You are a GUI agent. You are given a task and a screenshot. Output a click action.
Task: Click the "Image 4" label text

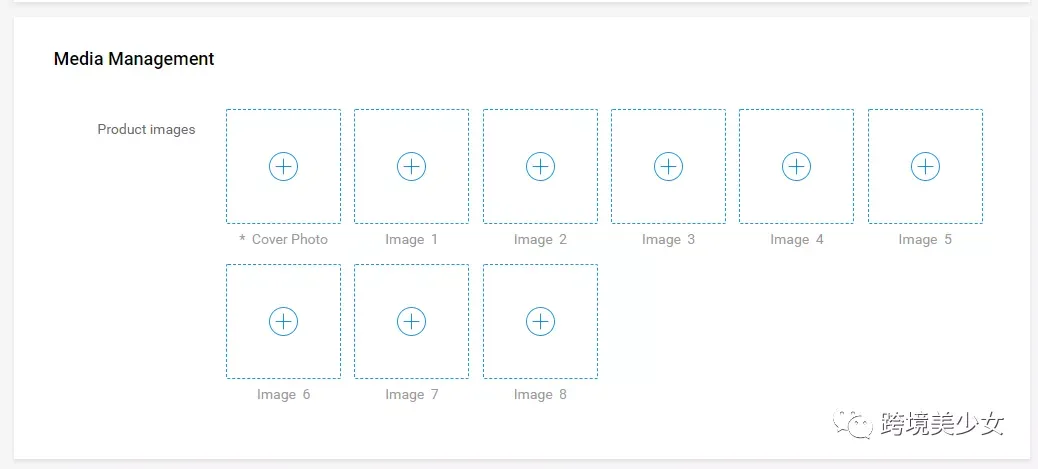pyautogui.click(x=796, y=239)
